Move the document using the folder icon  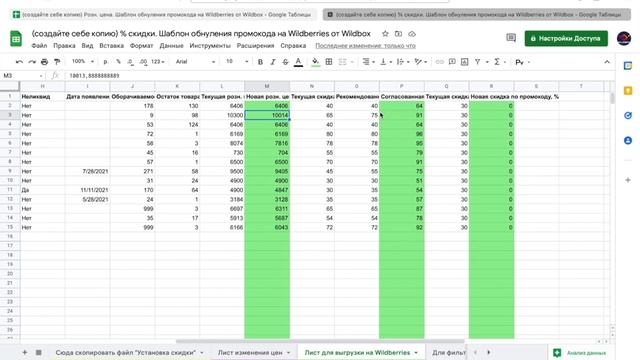click(x=398, y=34)
